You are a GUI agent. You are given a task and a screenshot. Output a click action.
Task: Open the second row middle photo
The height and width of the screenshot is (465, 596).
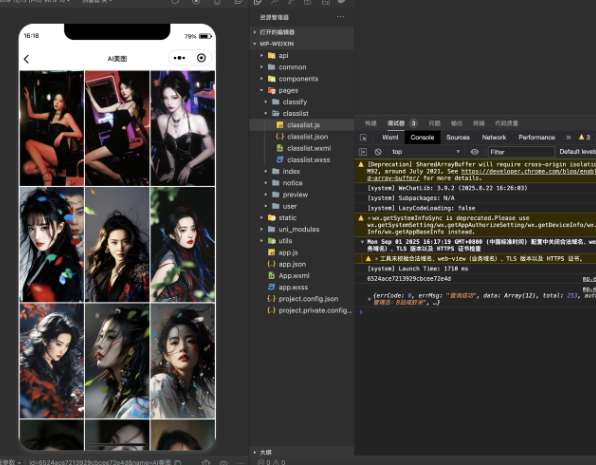(x=117, y=244)
